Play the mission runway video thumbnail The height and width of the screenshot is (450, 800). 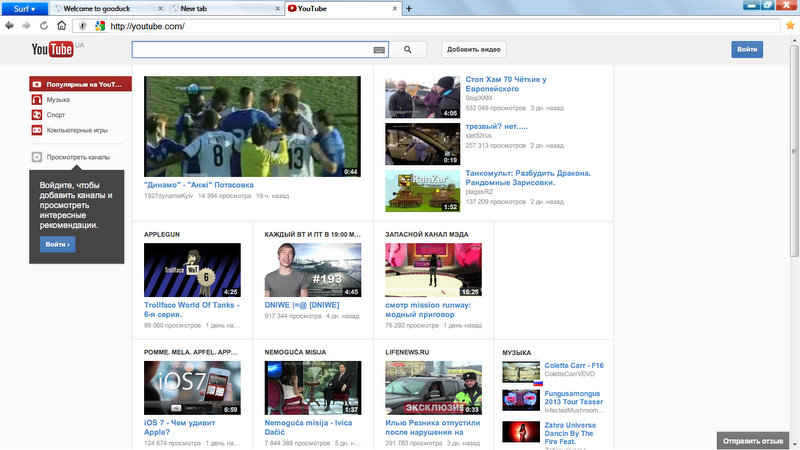point(433,270)
